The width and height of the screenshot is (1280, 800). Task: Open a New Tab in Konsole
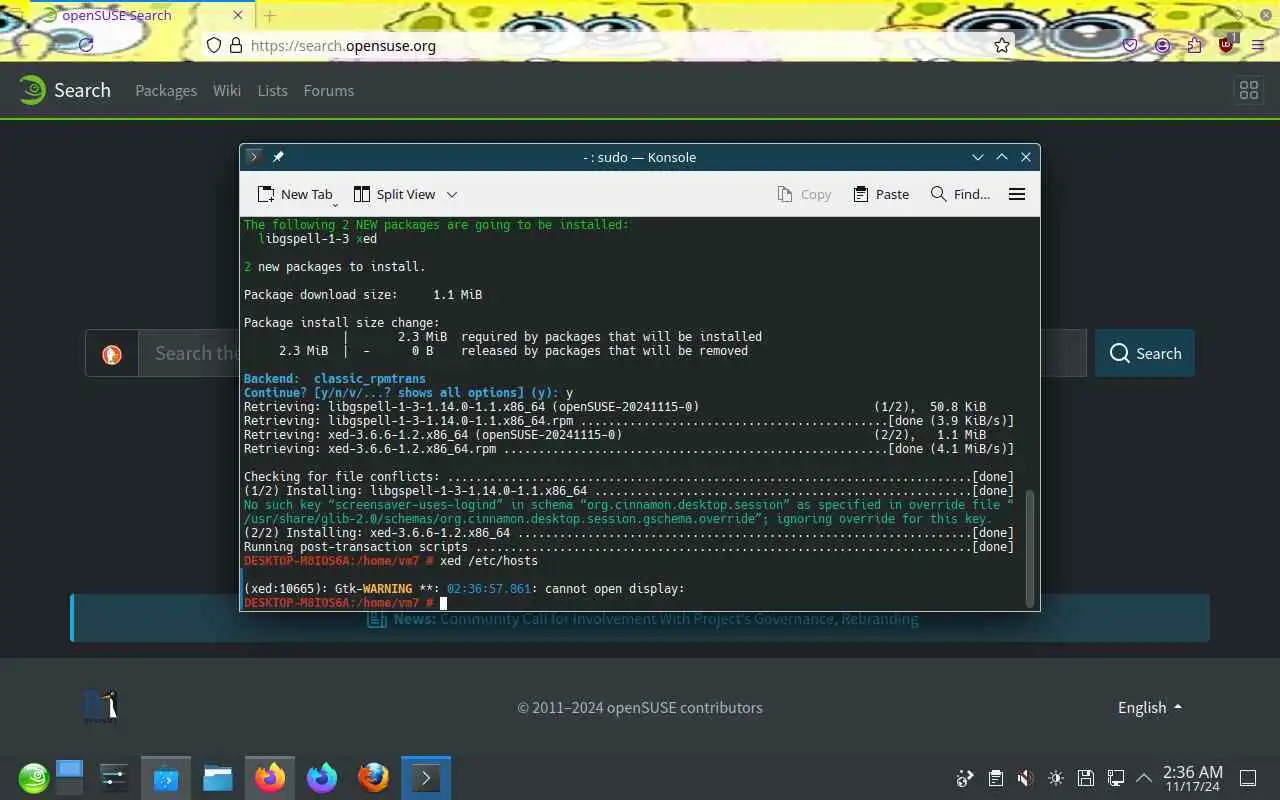(295, 194)
